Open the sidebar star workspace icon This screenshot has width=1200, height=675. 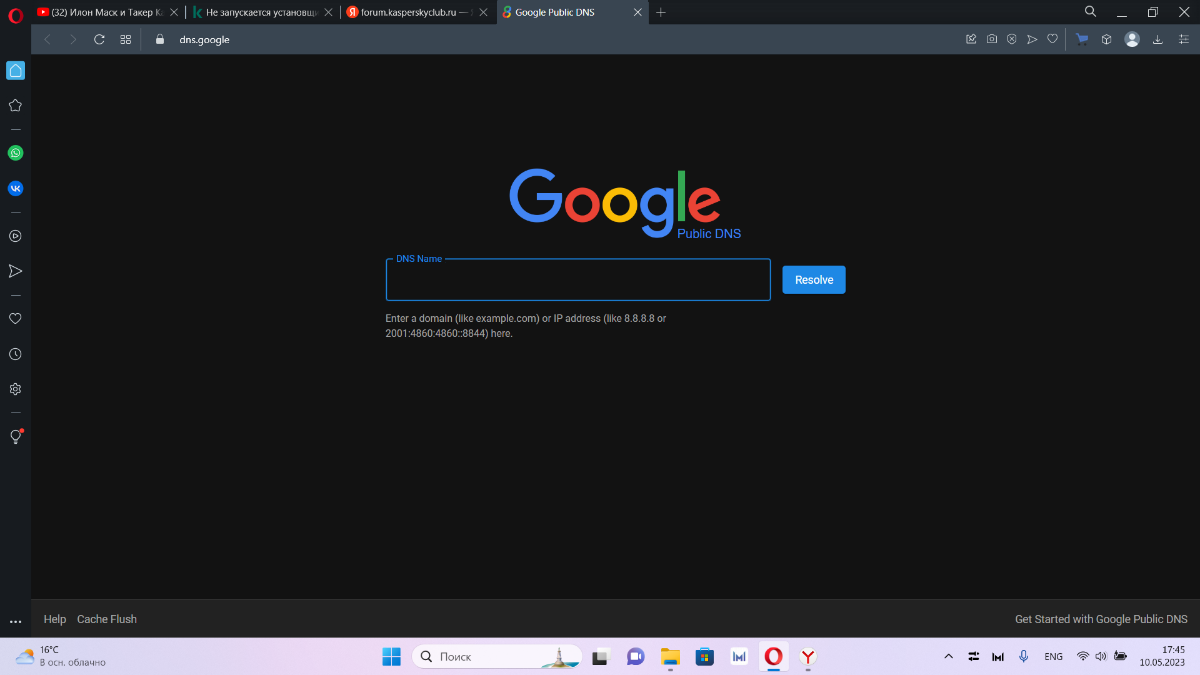(15, 105)
